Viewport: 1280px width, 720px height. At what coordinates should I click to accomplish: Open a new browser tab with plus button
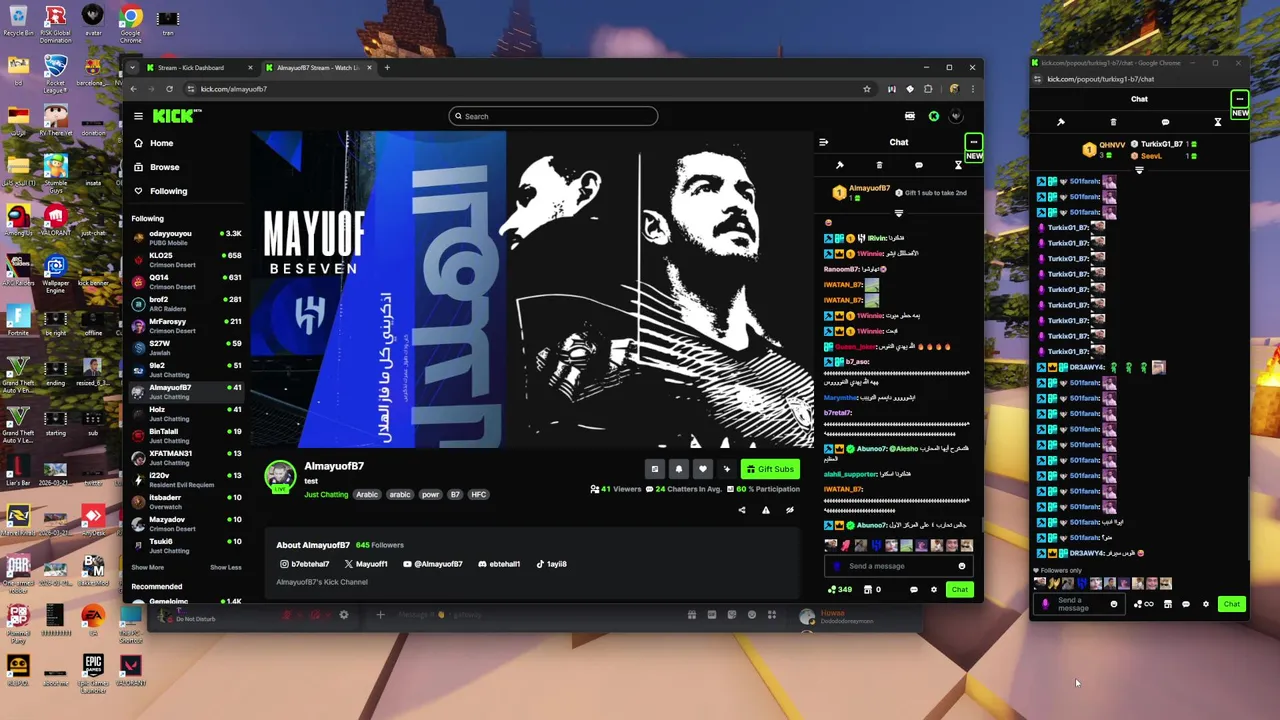pyautogui.click(x=388, y=68)
